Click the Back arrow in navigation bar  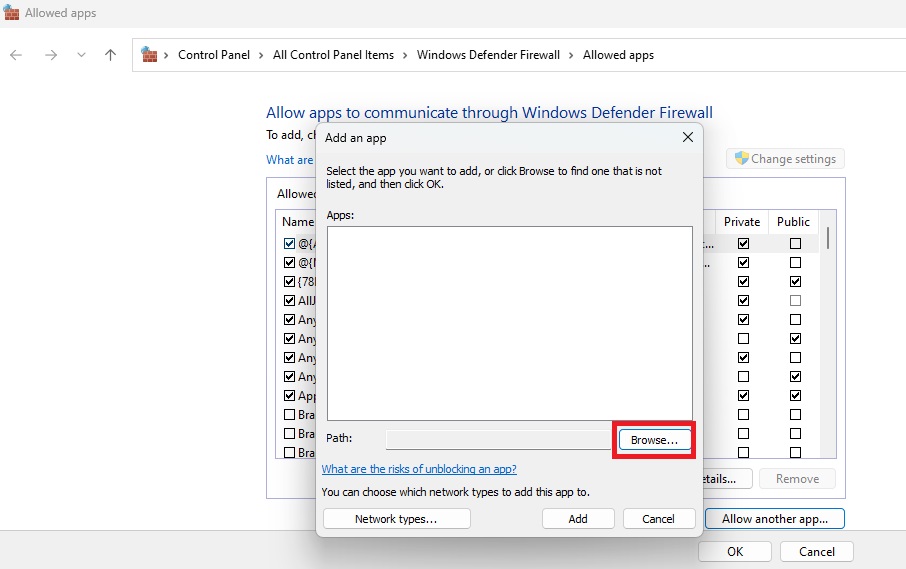[x=16, y=55]
